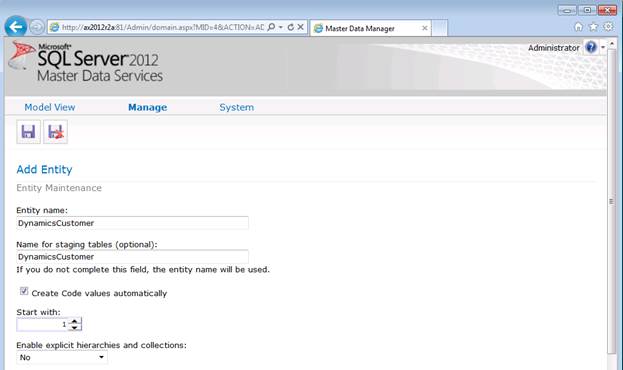Click the Entity Maintenance subheading
The height and width of the screenshot is (370, 623).
point(59,188)
